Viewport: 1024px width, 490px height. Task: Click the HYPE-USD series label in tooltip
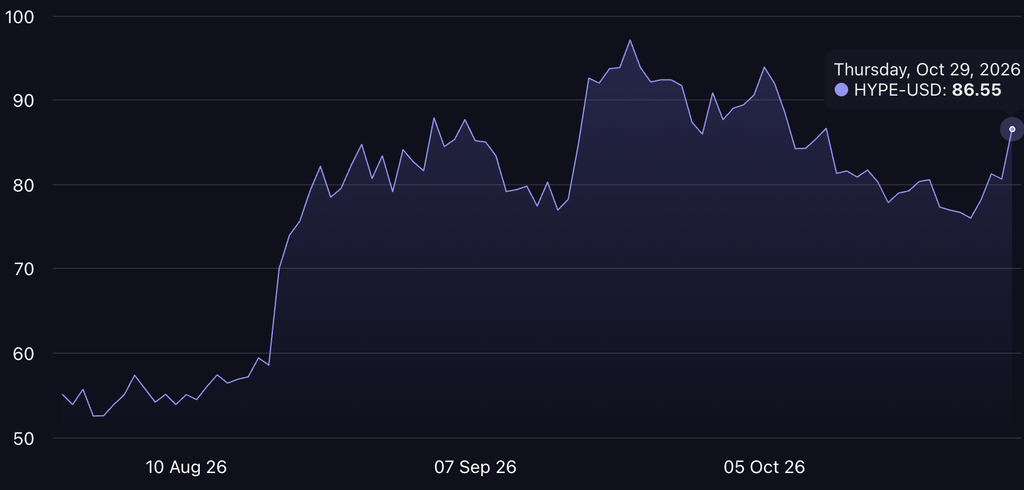pyautogui.click(x=901, y=90)
